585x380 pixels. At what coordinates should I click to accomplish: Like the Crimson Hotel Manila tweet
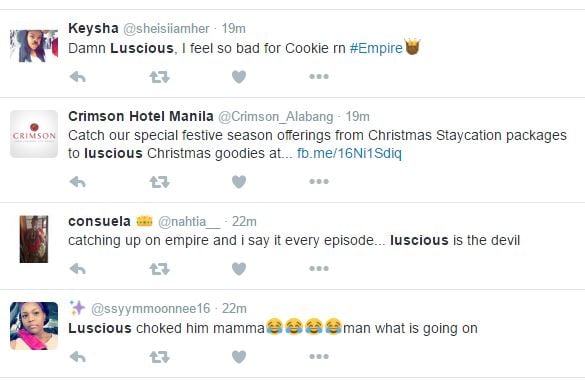pos(239,182)
